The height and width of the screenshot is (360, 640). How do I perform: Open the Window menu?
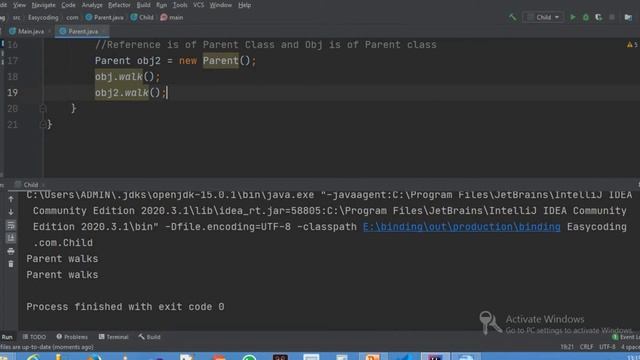click(220, 5)
